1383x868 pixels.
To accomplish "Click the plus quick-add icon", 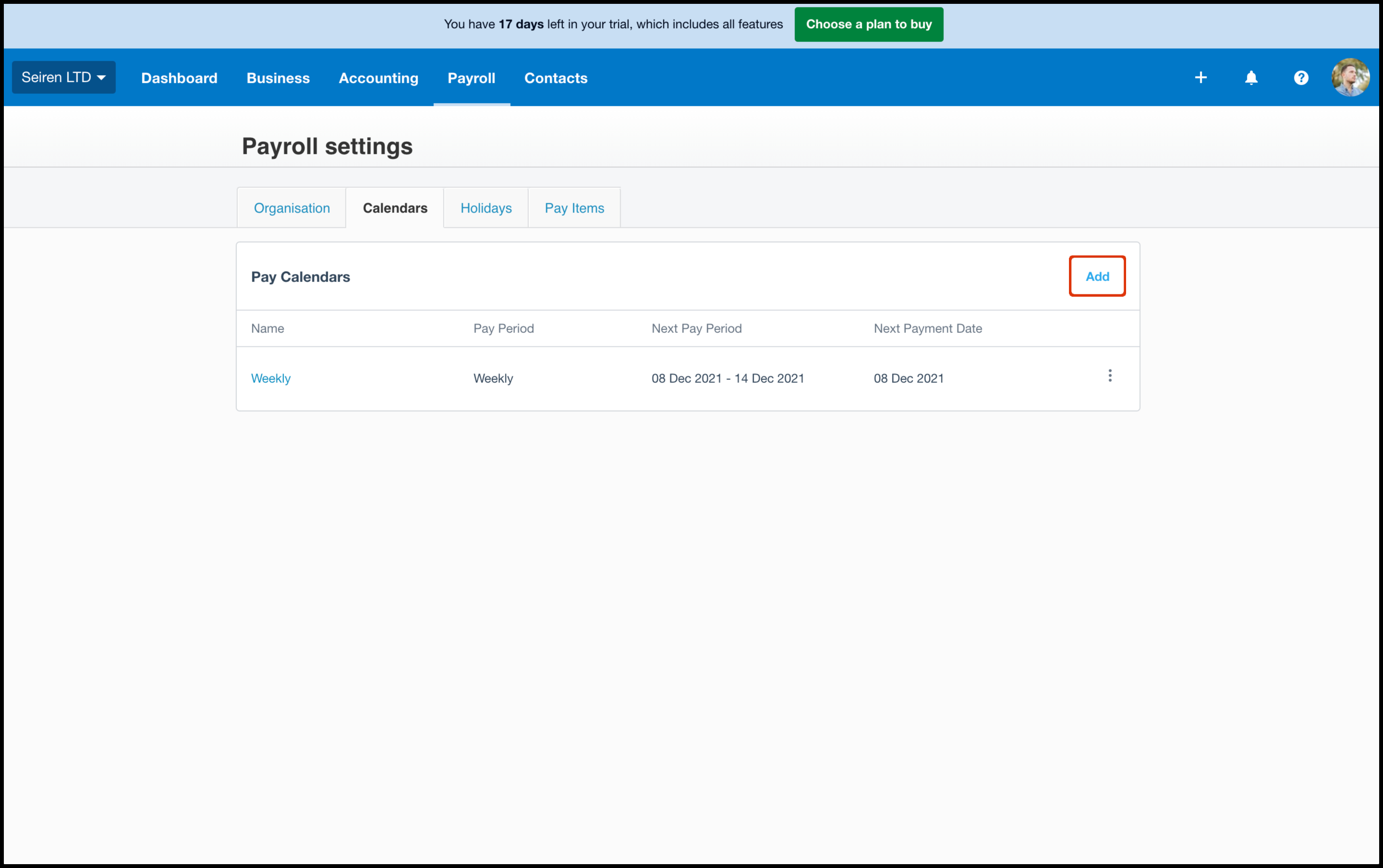I will click(x=1201, y=77).
